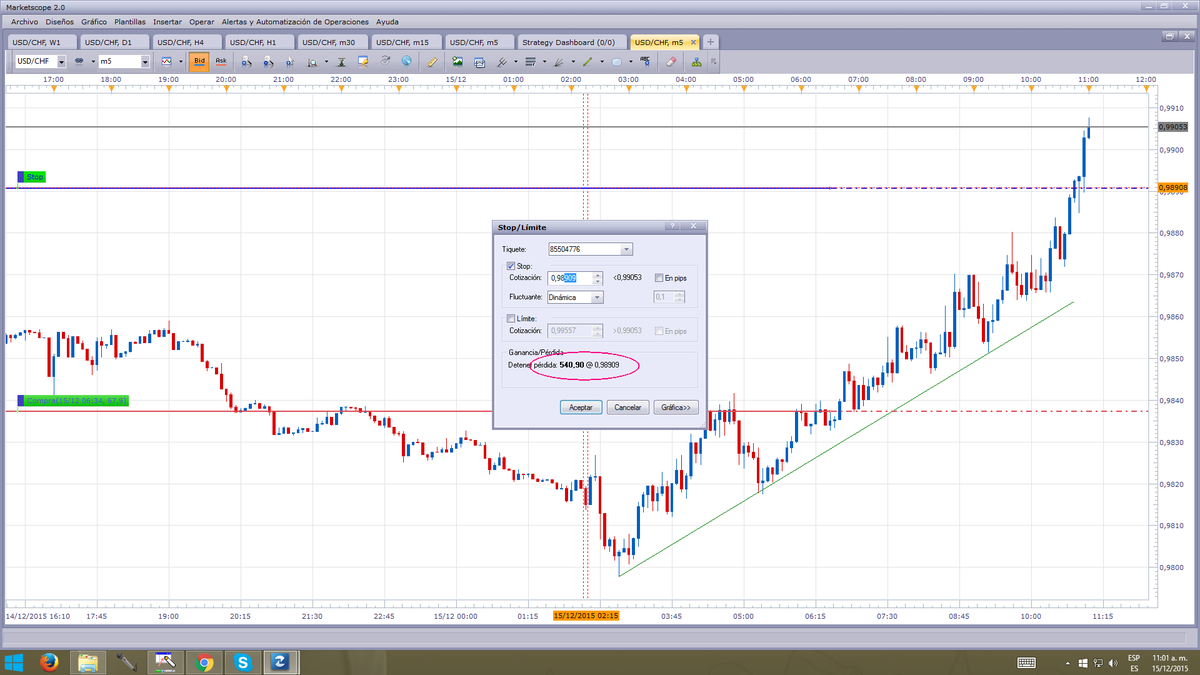Expand the Tiquete dropdown 85504776
Viewport: 1200px width, 675px height.
pos(590,249)
